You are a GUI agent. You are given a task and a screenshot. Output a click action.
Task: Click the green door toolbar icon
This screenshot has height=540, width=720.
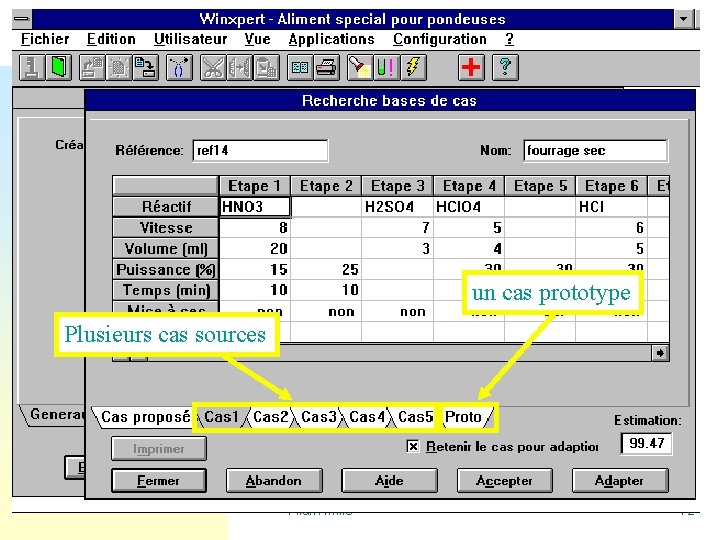tap(59, 68)
